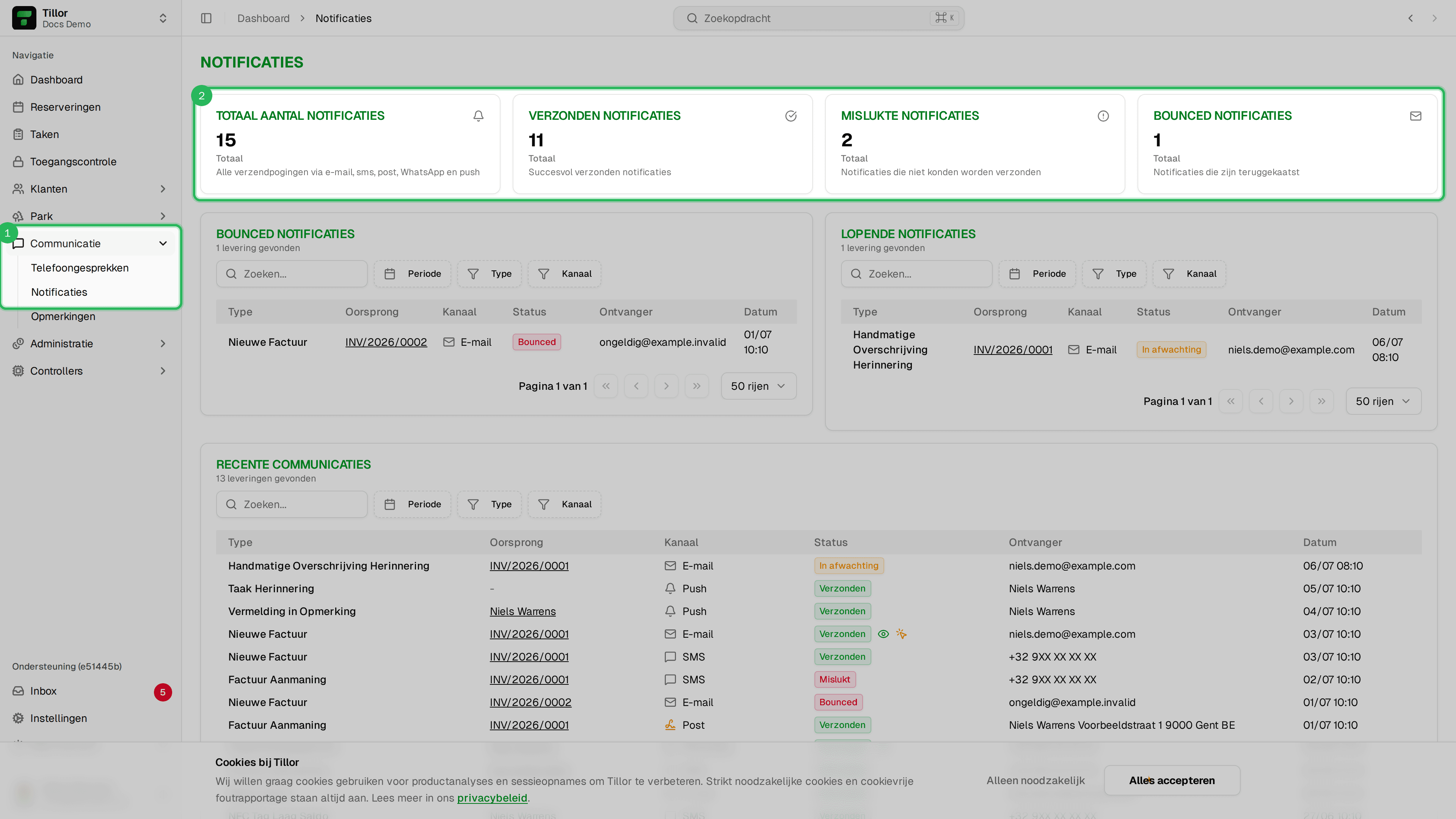Click the Mislukt badge in Factuur Aanmaning row
This screenshot has height=819, width=1456.
coord(835,679)
